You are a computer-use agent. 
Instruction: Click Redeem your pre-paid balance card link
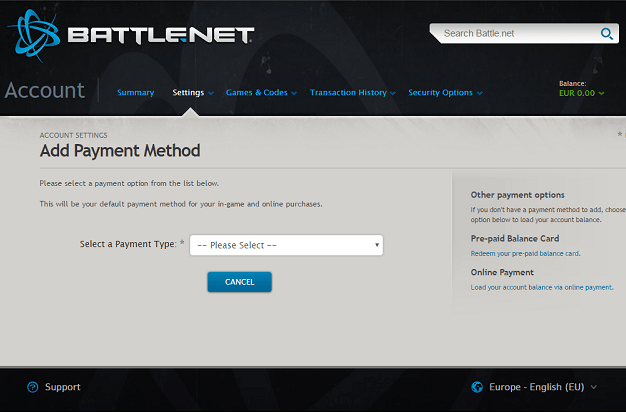pos(525,254)
